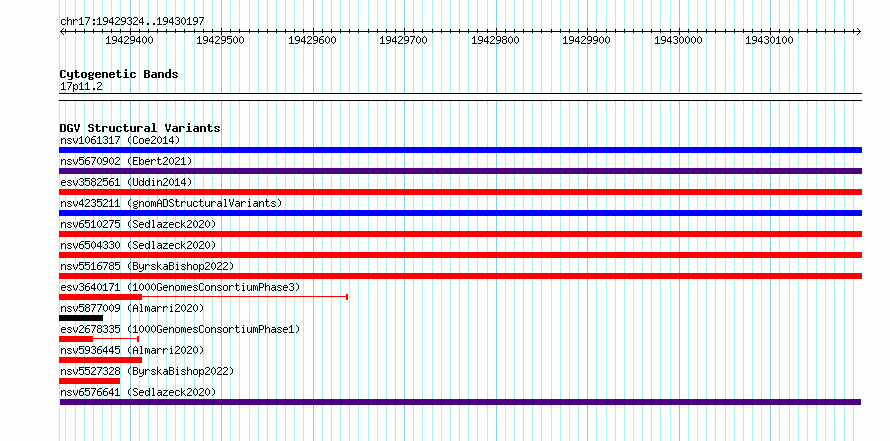Click ruler position 19430100
Screen dimensions: 890x441
[x=769, y=40]
